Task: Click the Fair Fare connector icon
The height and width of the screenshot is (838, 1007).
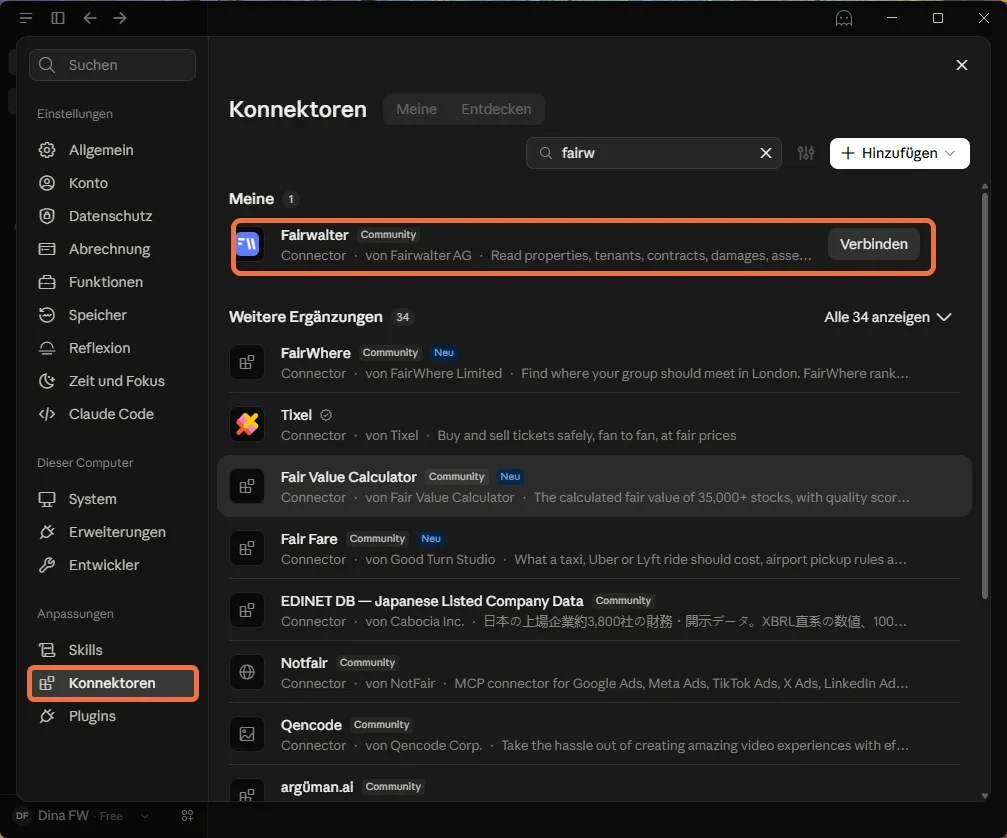Action: coord(247,548)
